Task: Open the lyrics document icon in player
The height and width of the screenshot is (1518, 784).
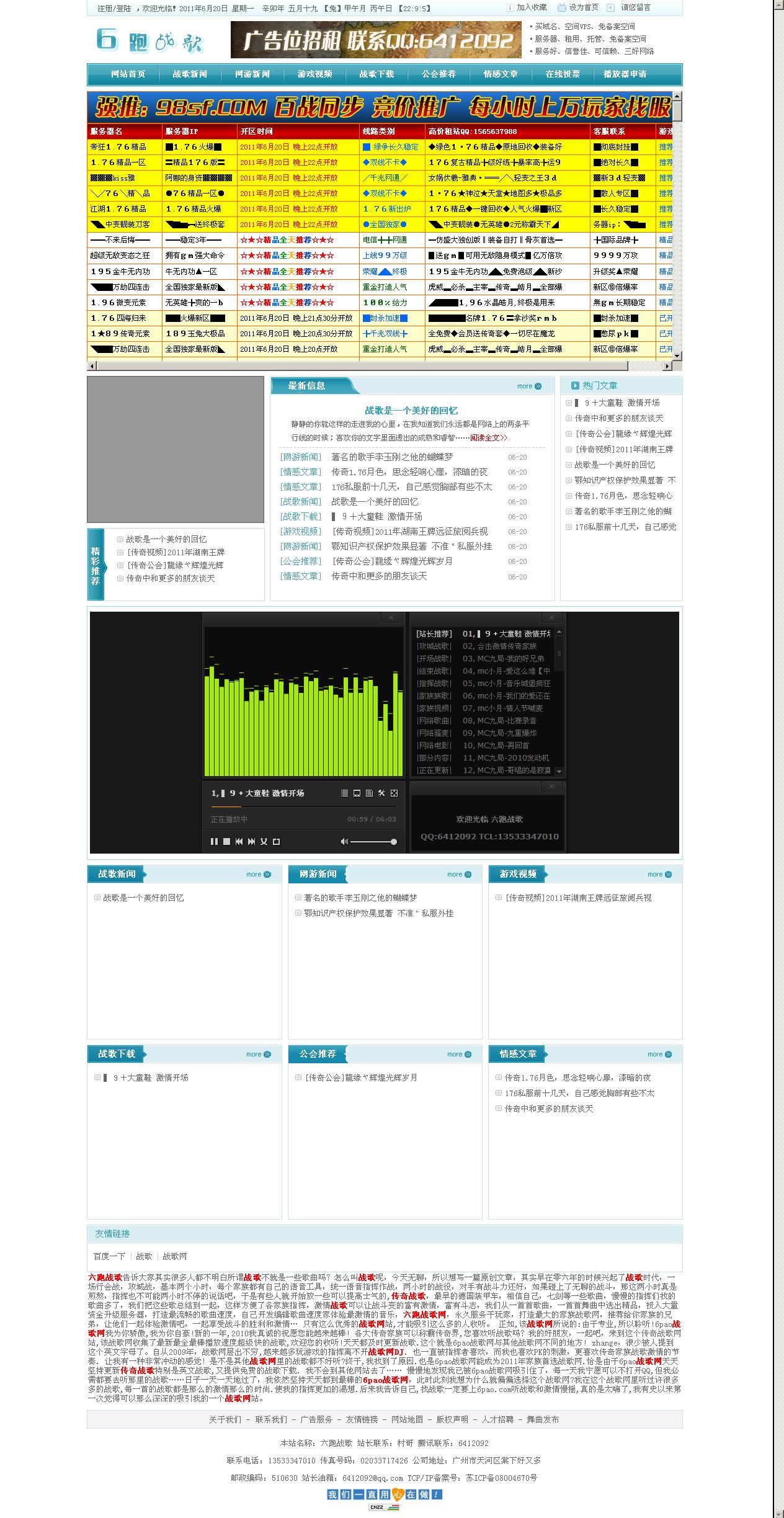Action: (x=369, y=793)
